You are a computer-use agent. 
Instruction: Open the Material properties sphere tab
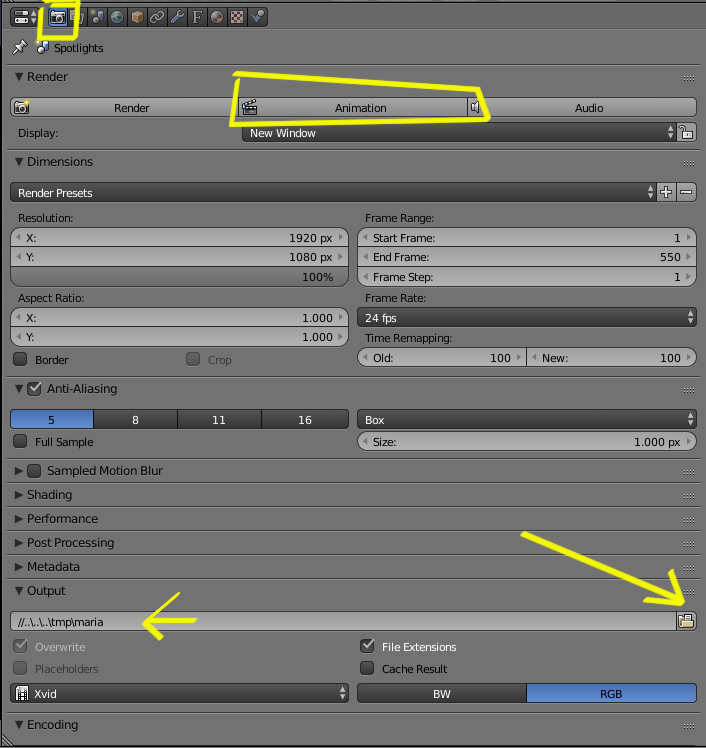point(217,17)
